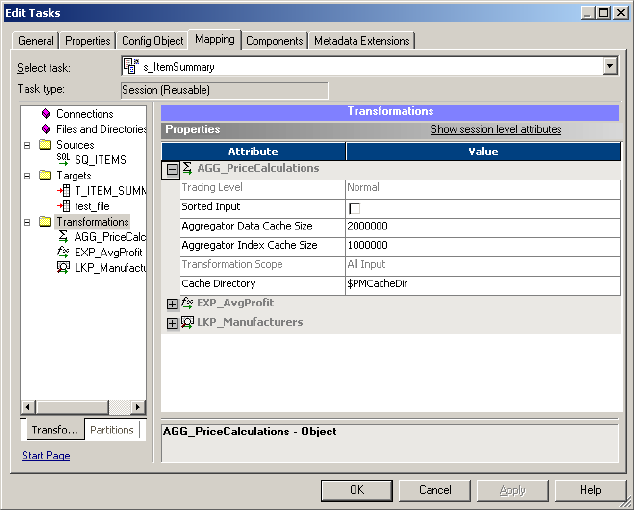Viewport: 634px width, 510px height.
Task: Select the Transfo... view tab
Action: (54, 430)
